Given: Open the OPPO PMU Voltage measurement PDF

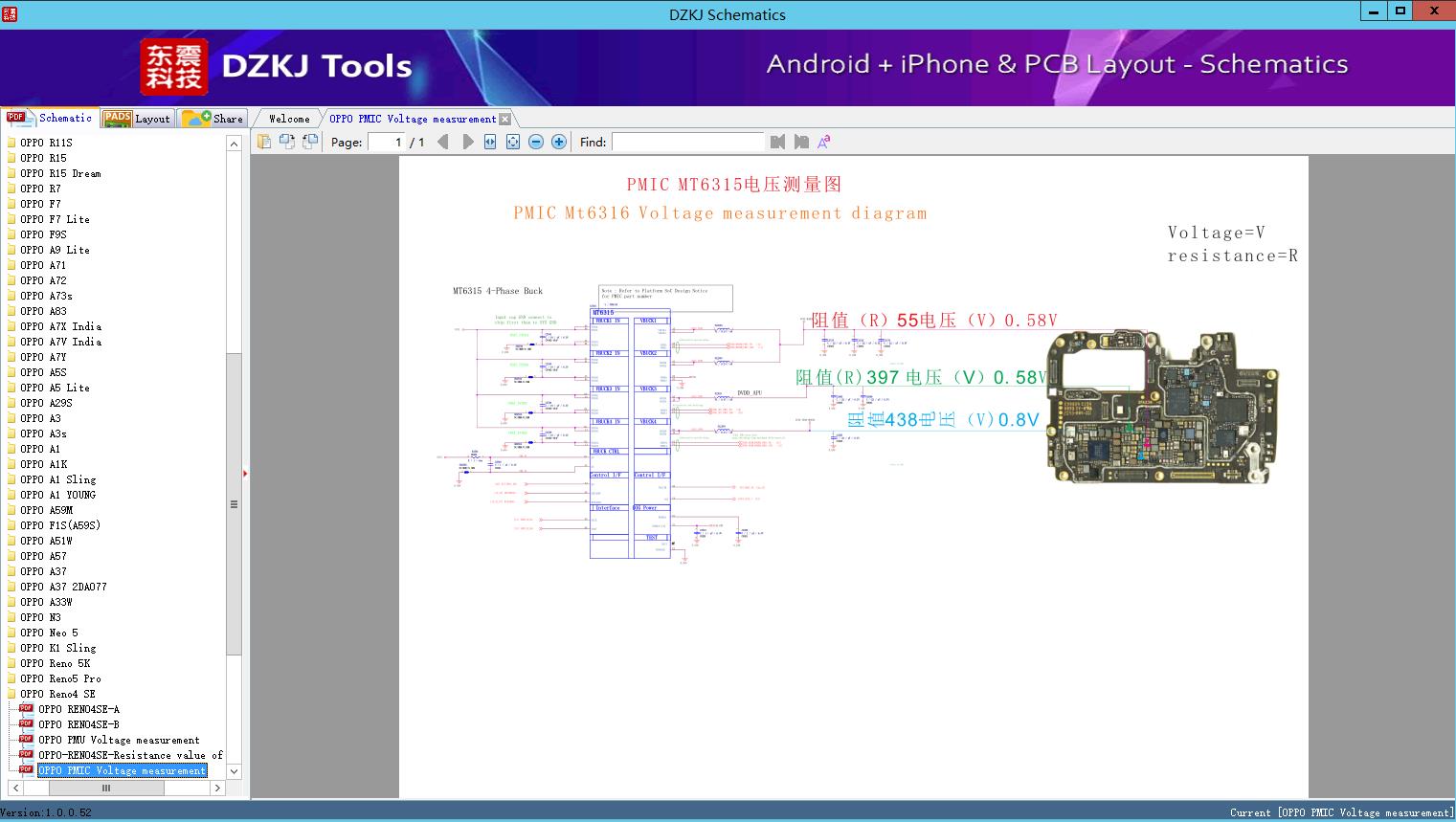Looking at the screenshot, I should coord(119,740).
